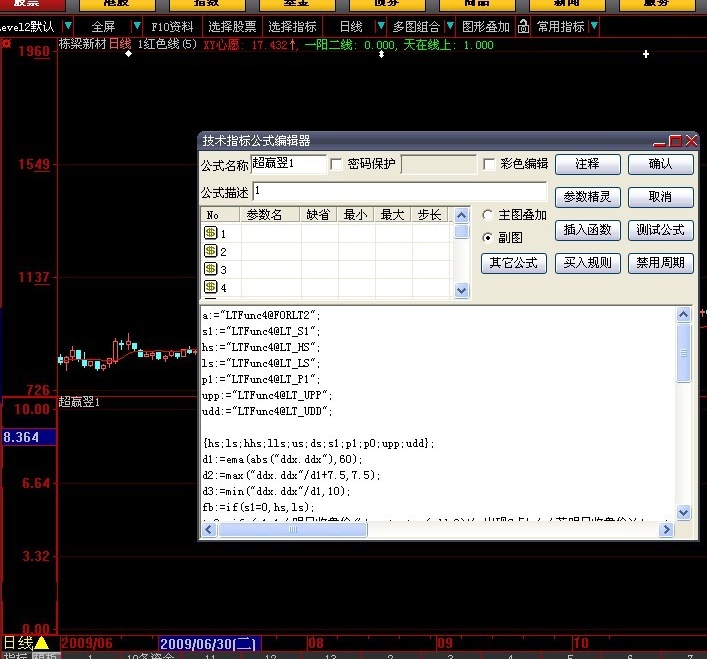Click the code line d1:=ema(abs("ddx.ddx"),60);
Screen dimensions: 707x659
[x=282, y=459]
